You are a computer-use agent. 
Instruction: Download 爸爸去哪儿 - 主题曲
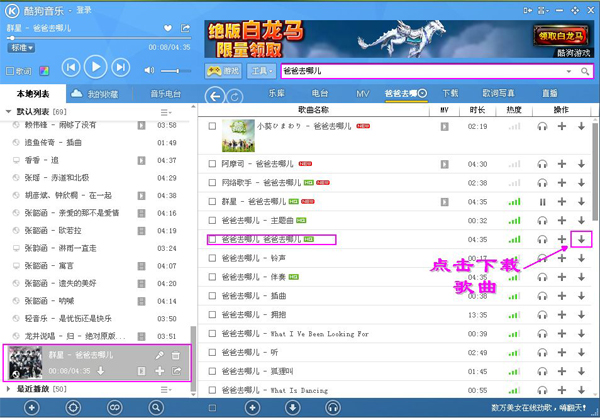click(581, 220)
